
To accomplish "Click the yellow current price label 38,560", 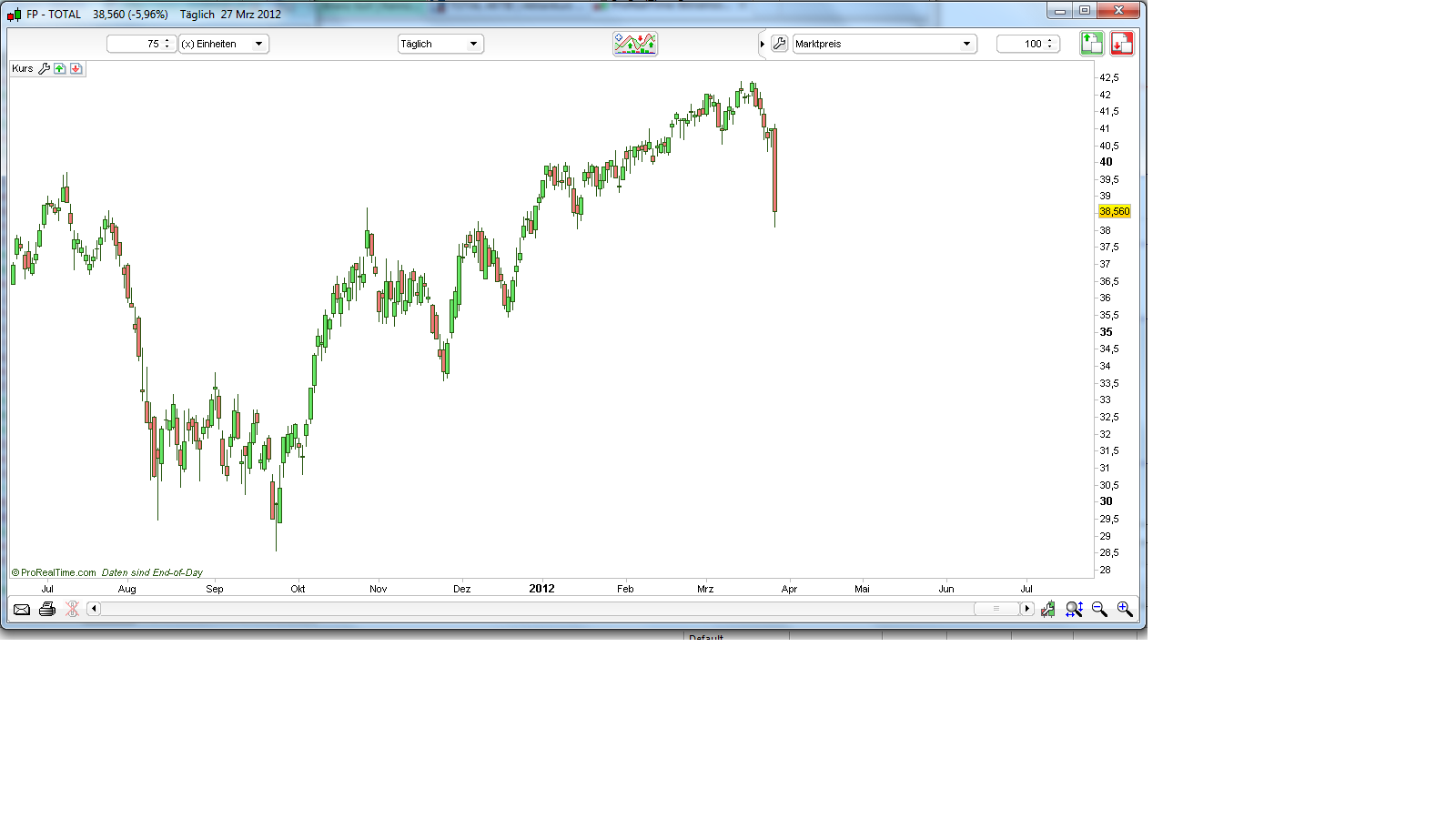I will [x=1114, y=211].
